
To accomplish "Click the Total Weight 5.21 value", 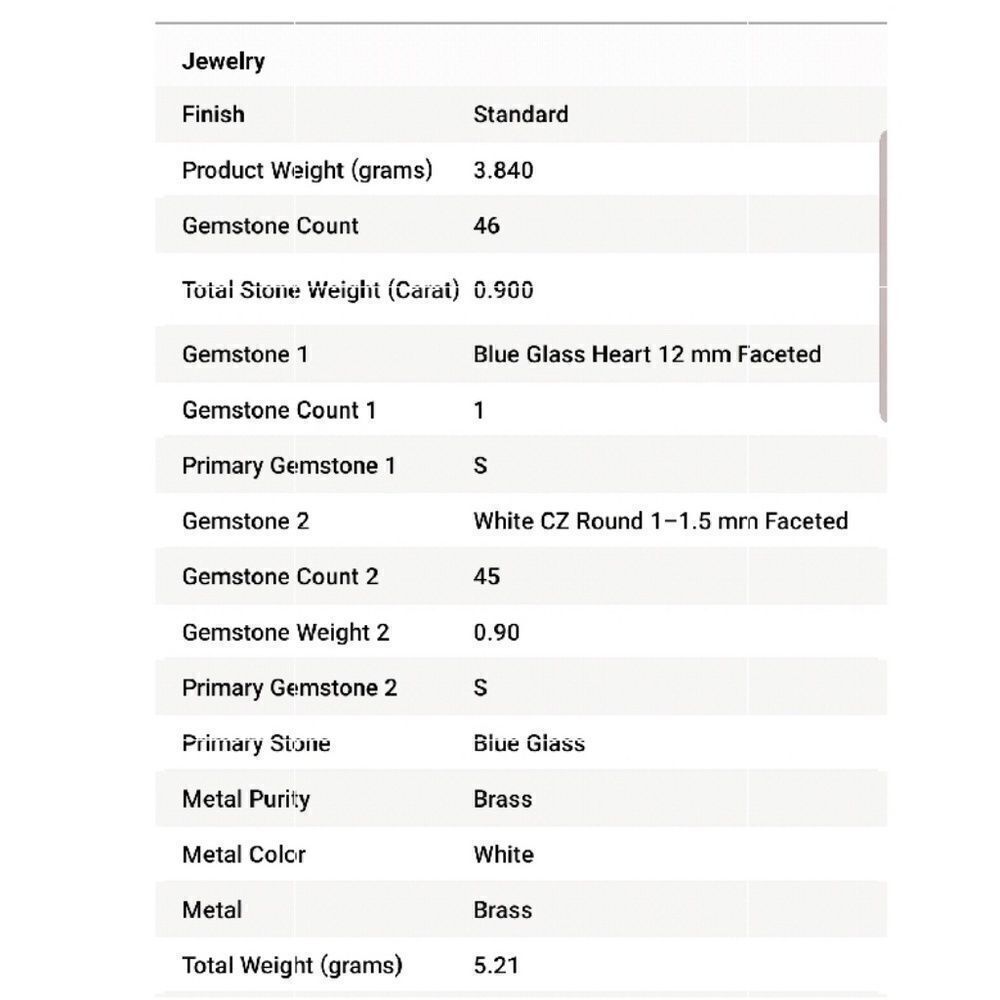I will click(x=496, y=966).
